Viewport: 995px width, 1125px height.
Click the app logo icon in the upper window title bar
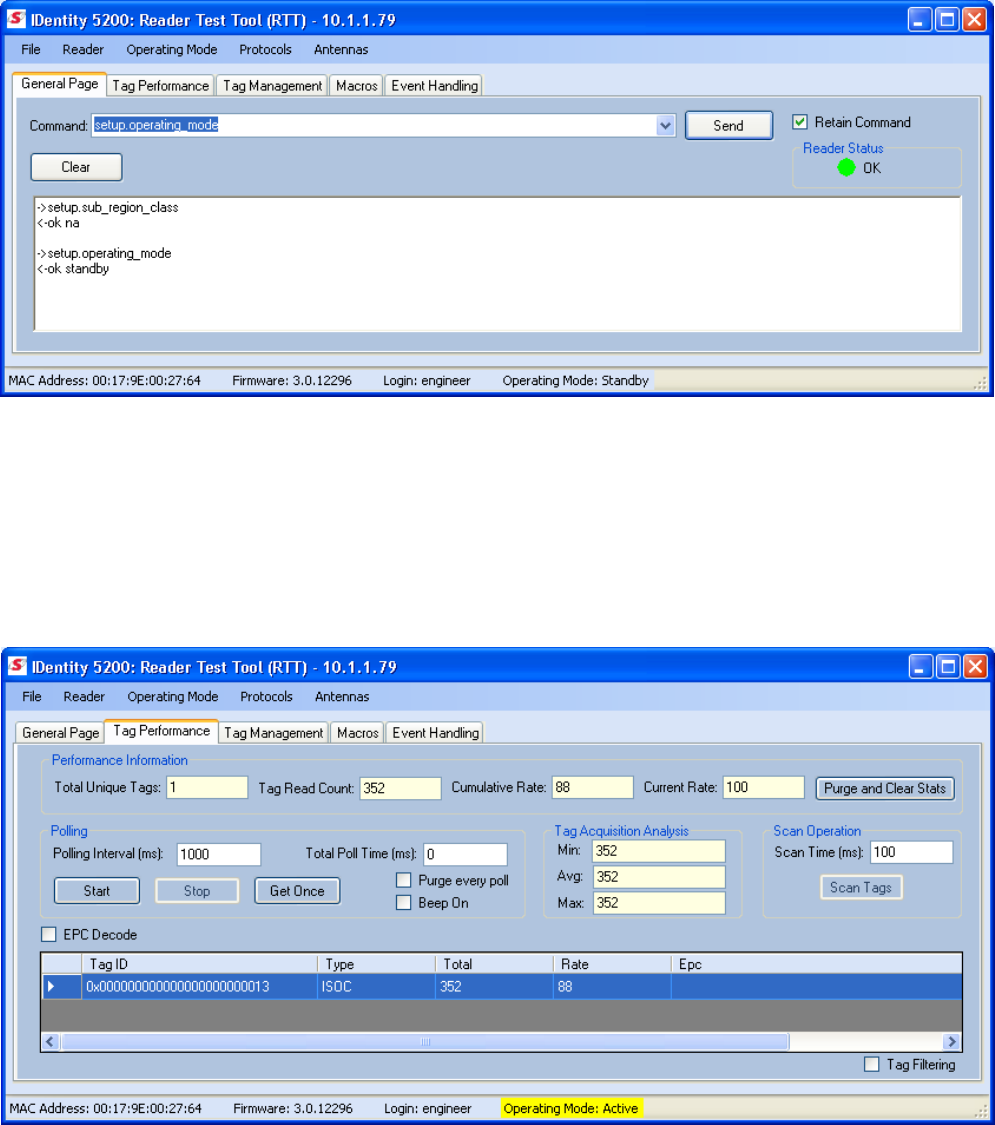click(x=16, y=19)
